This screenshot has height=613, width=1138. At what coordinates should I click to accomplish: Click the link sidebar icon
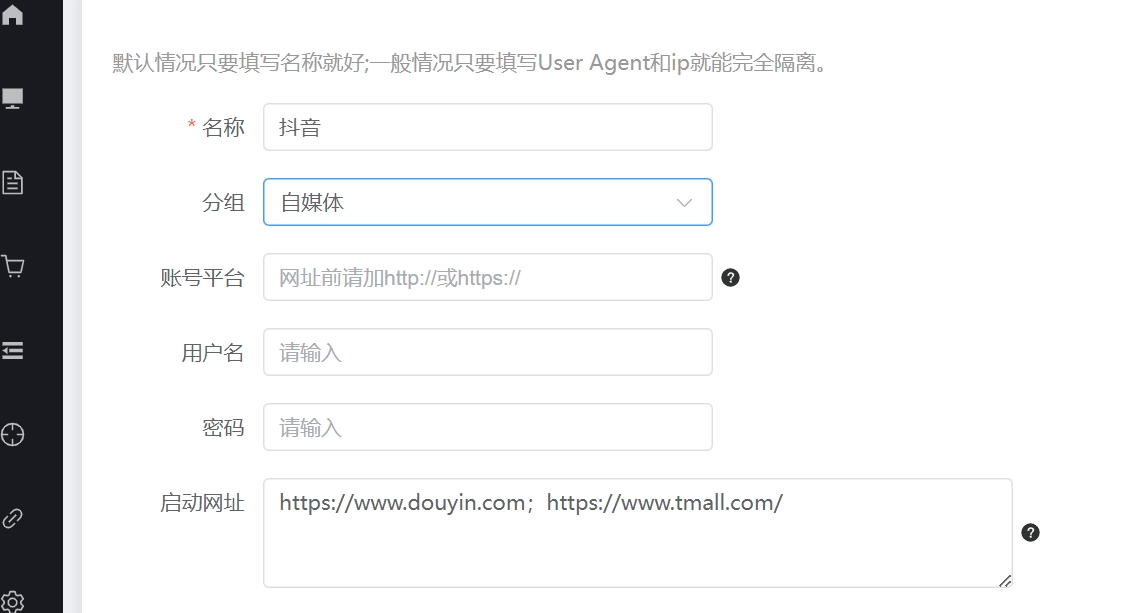pos(14,518)
